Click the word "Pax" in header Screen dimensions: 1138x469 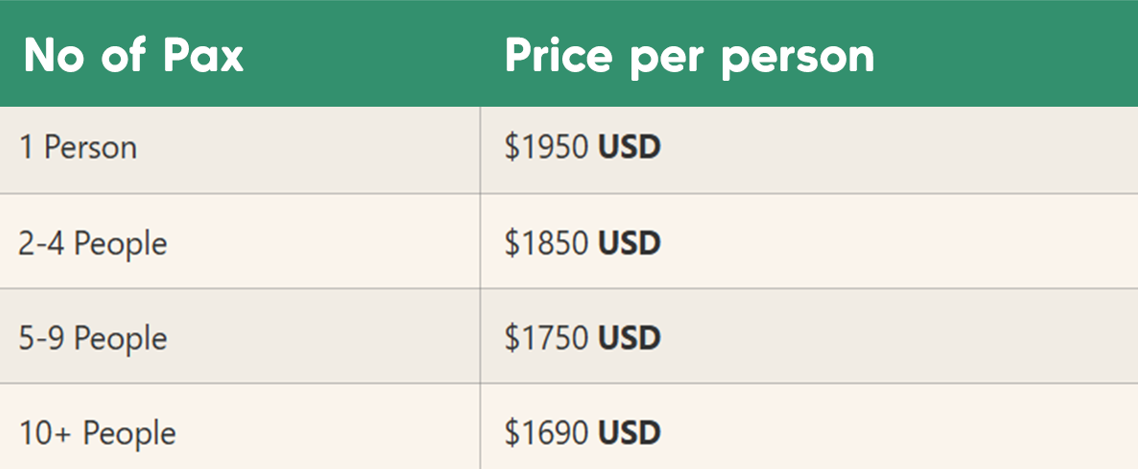pos(203,56)
